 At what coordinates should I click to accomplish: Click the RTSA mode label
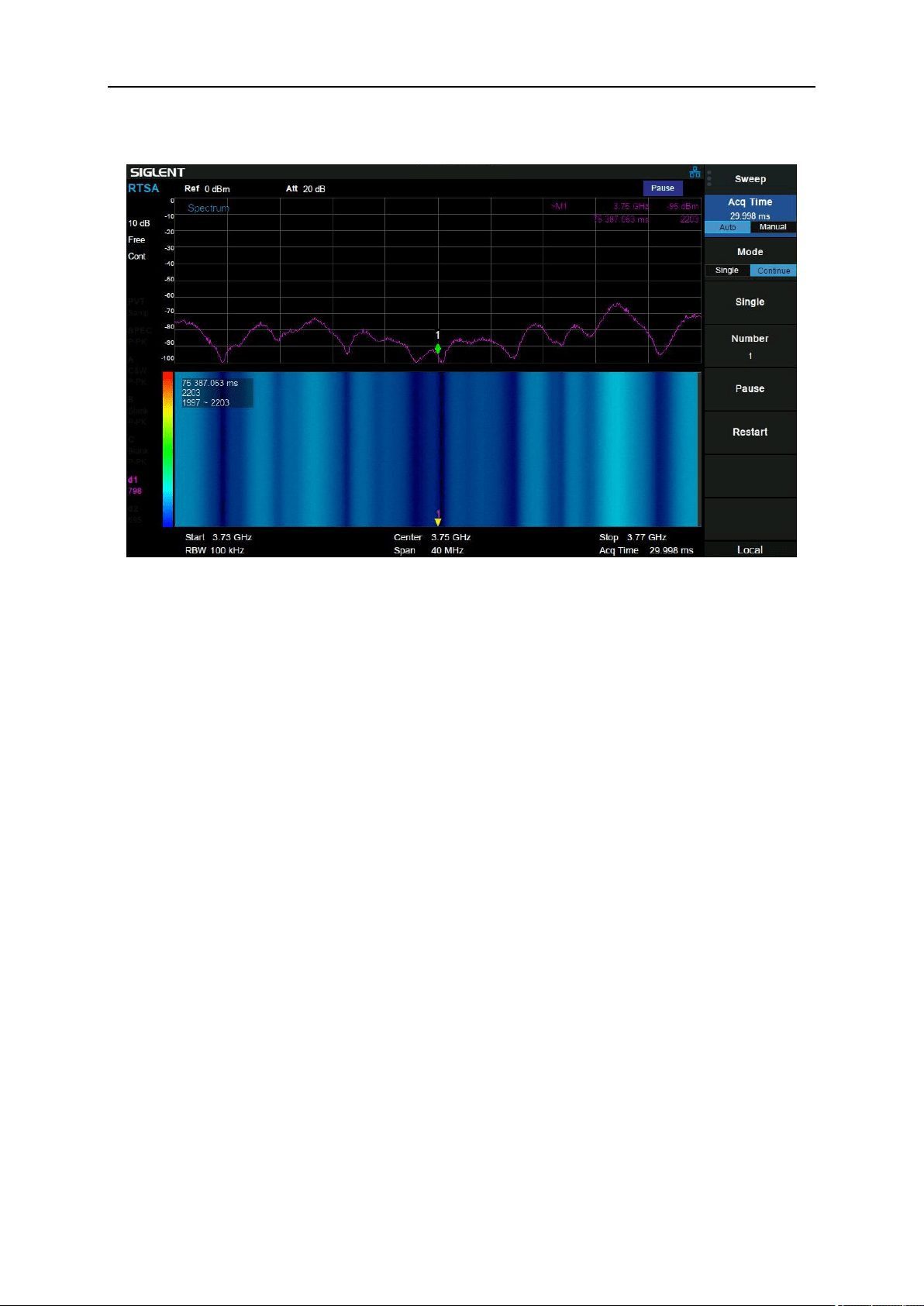tap(143, 188)
